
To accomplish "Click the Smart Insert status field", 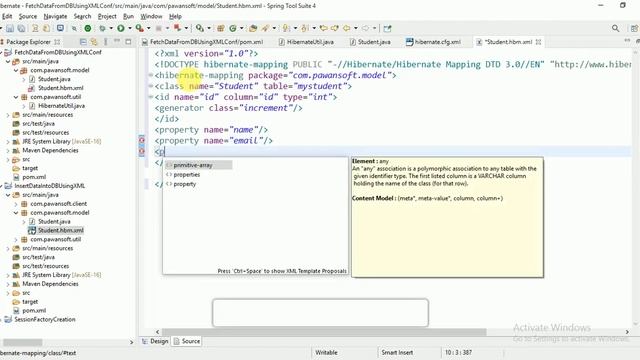I will [x=397, y=353].
